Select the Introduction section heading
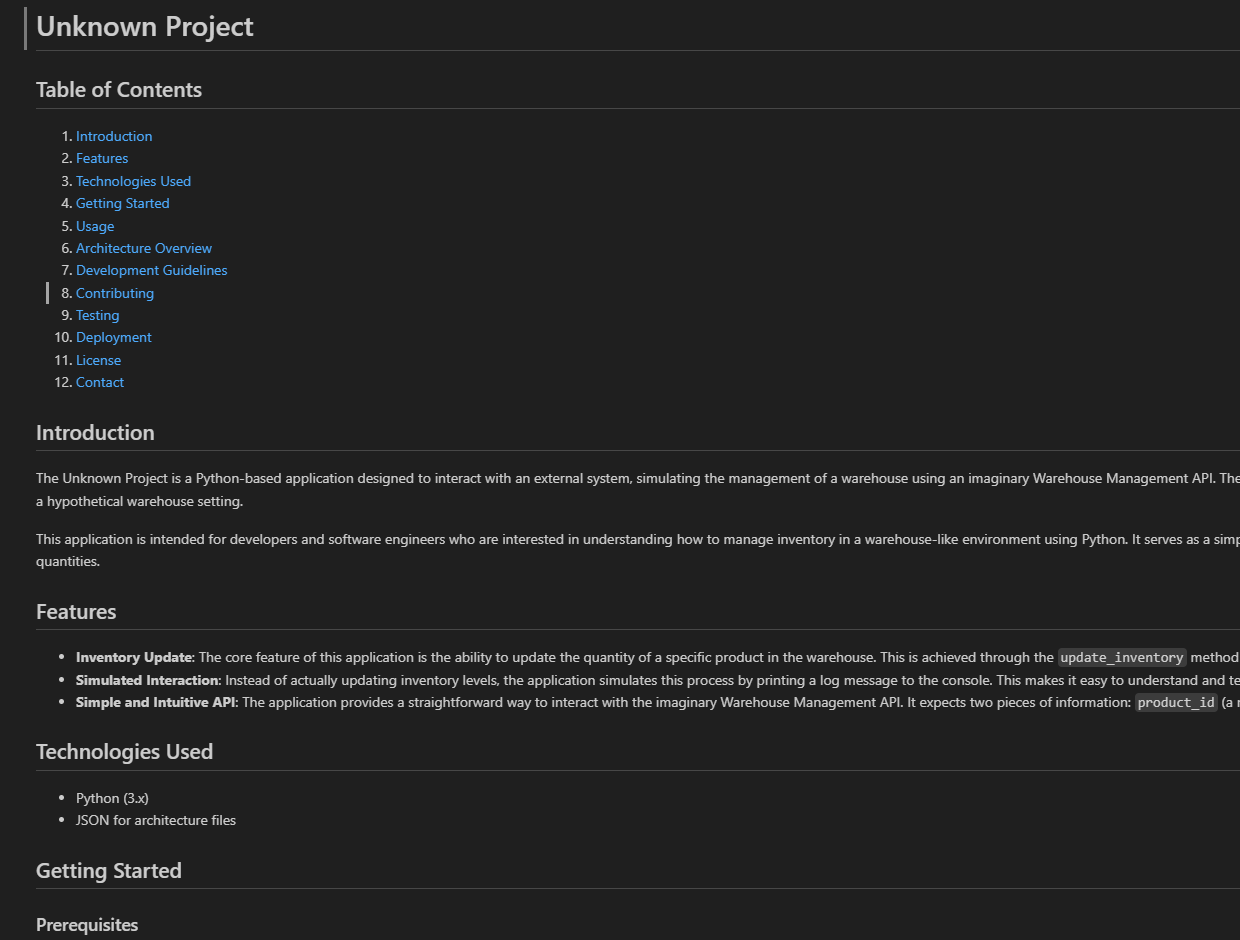The image size is (1240, 940). click(95, 433)
